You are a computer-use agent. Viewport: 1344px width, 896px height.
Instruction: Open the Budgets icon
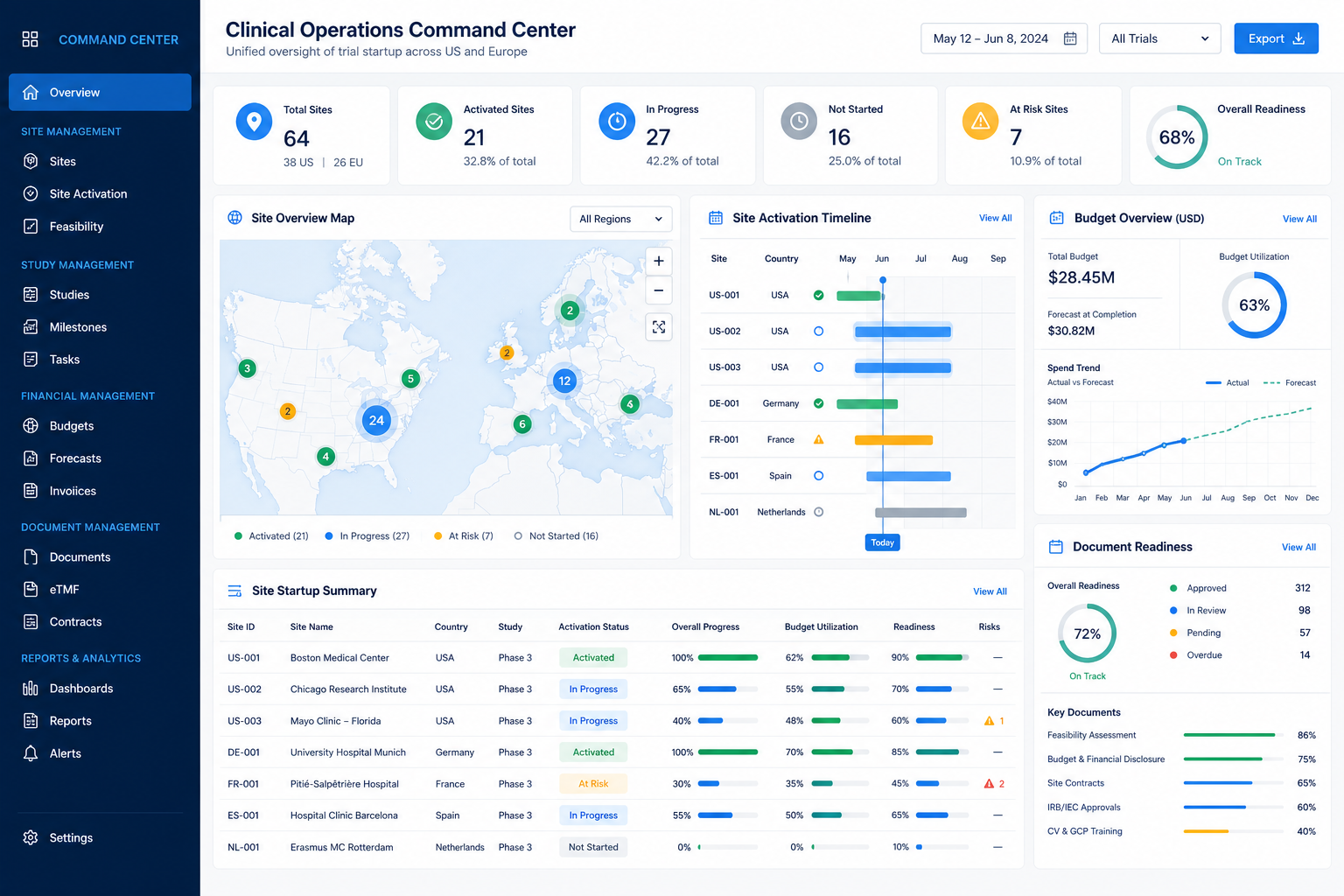(x=31, y=426)
